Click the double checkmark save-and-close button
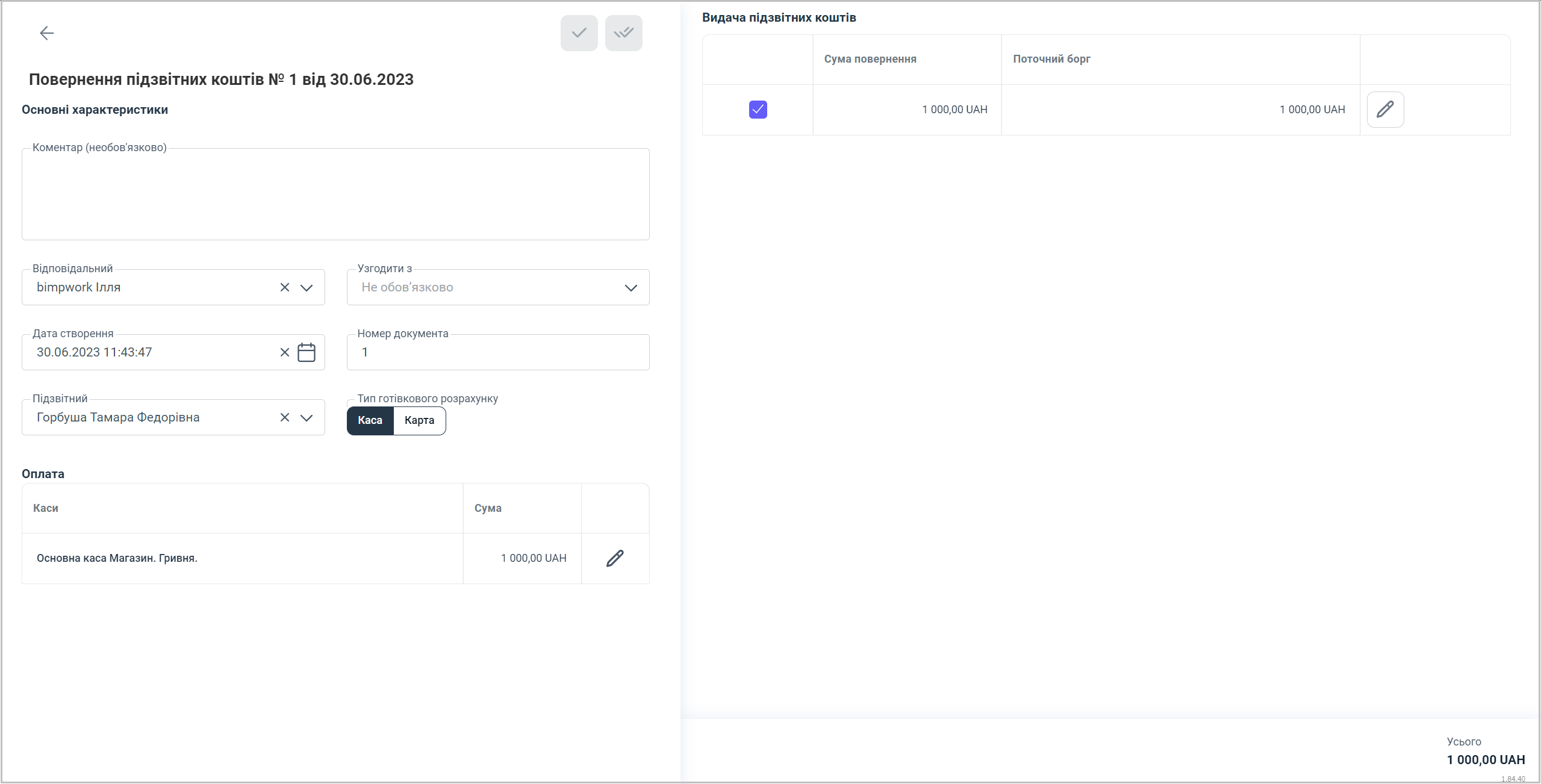The width and height of the screenshot is (1541, 784). pyautogui.click(x=623, y=33)
